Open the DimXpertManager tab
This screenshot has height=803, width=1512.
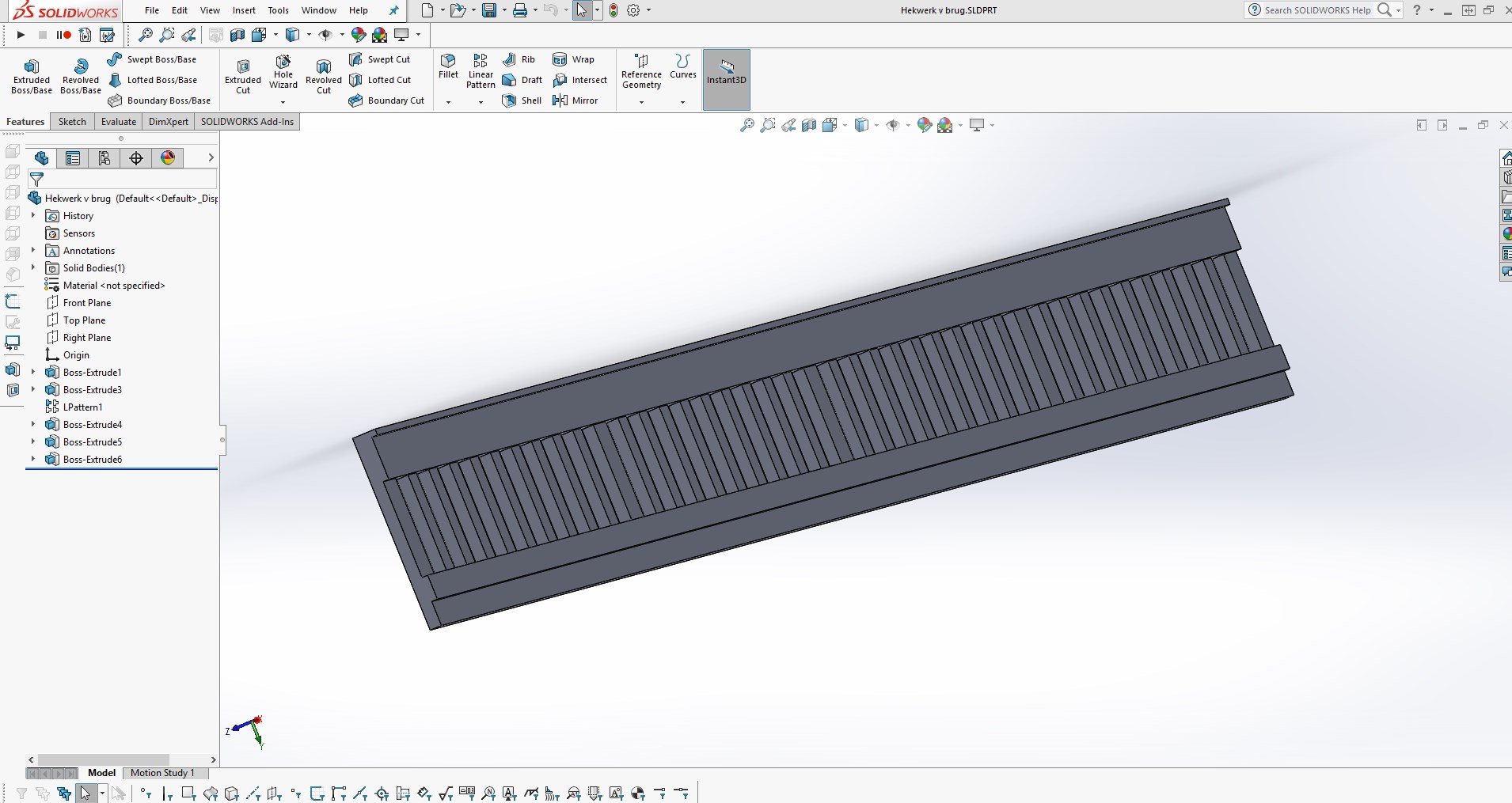coord(136,158)
